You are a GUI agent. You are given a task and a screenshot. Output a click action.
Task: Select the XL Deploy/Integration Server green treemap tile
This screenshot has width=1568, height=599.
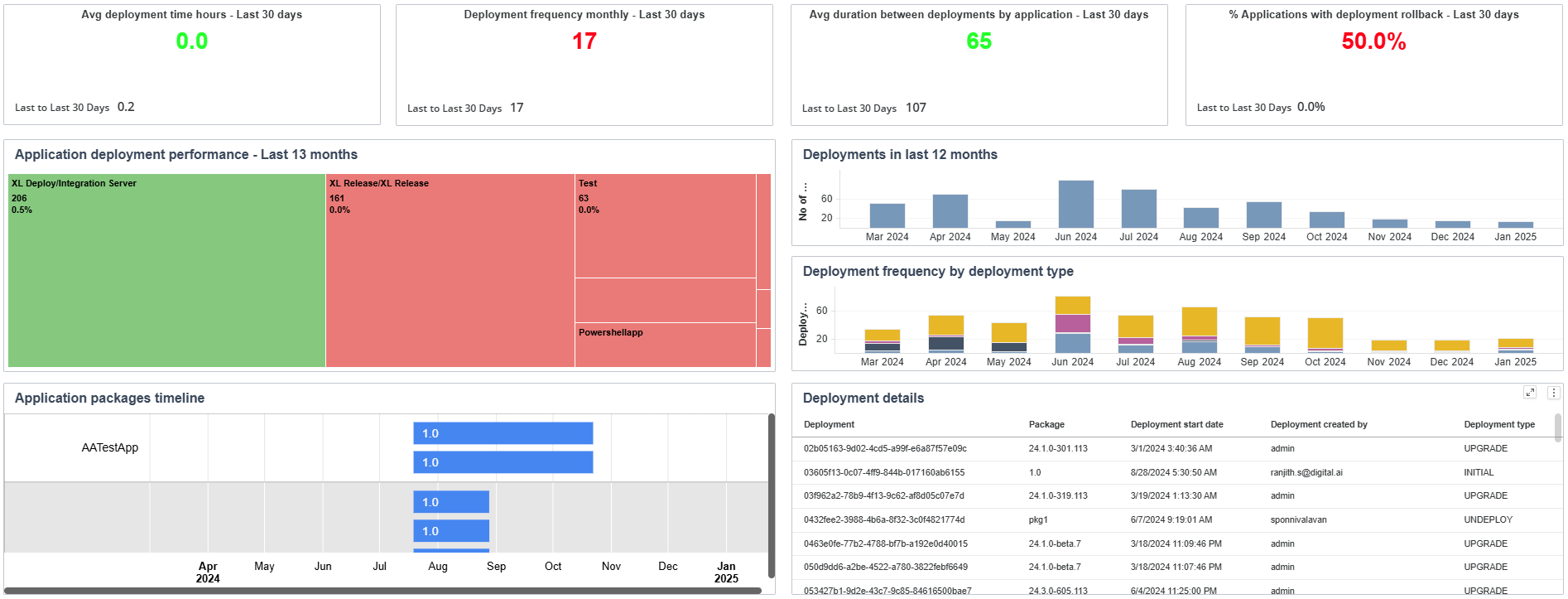coord(166,270)
